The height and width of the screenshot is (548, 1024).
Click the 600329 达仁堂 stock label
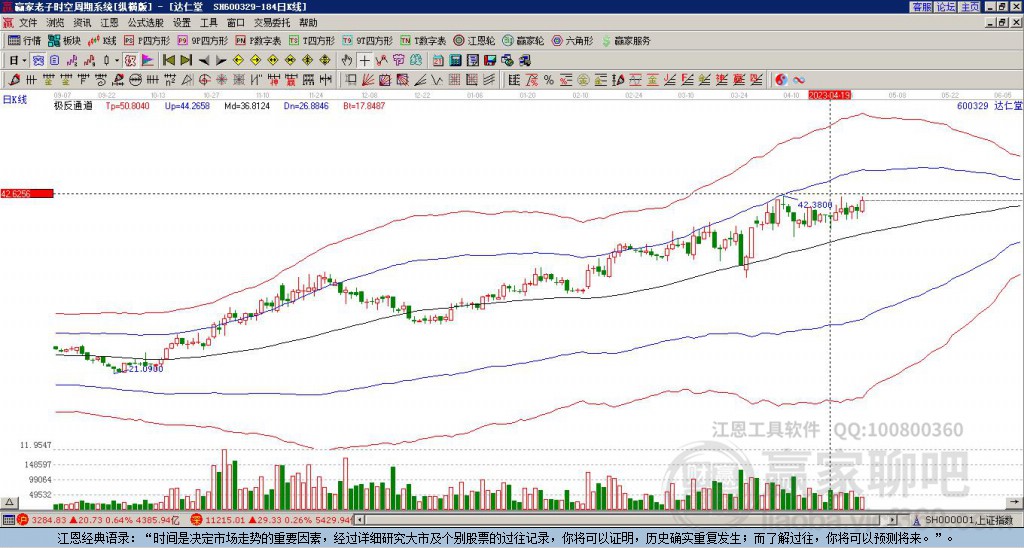(989, 105)
